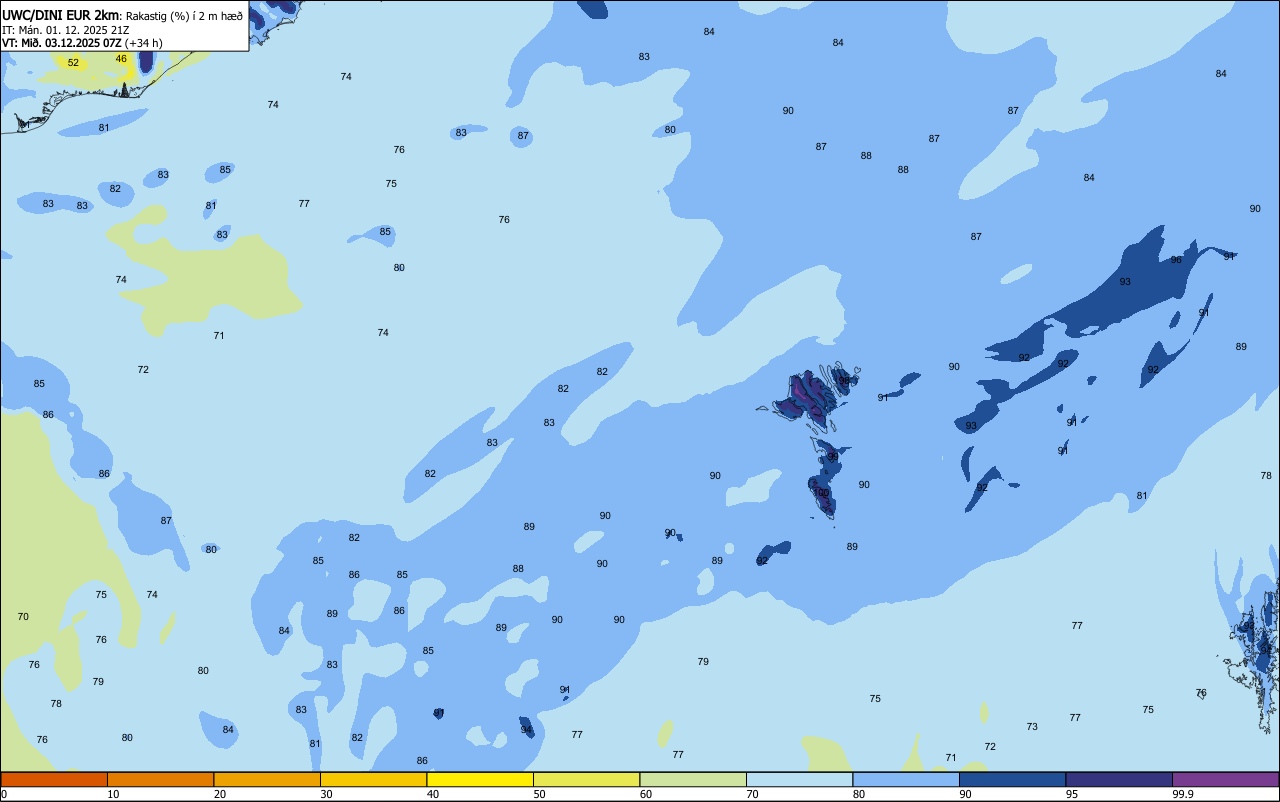Click the '52' humidity value on the map

73,63
